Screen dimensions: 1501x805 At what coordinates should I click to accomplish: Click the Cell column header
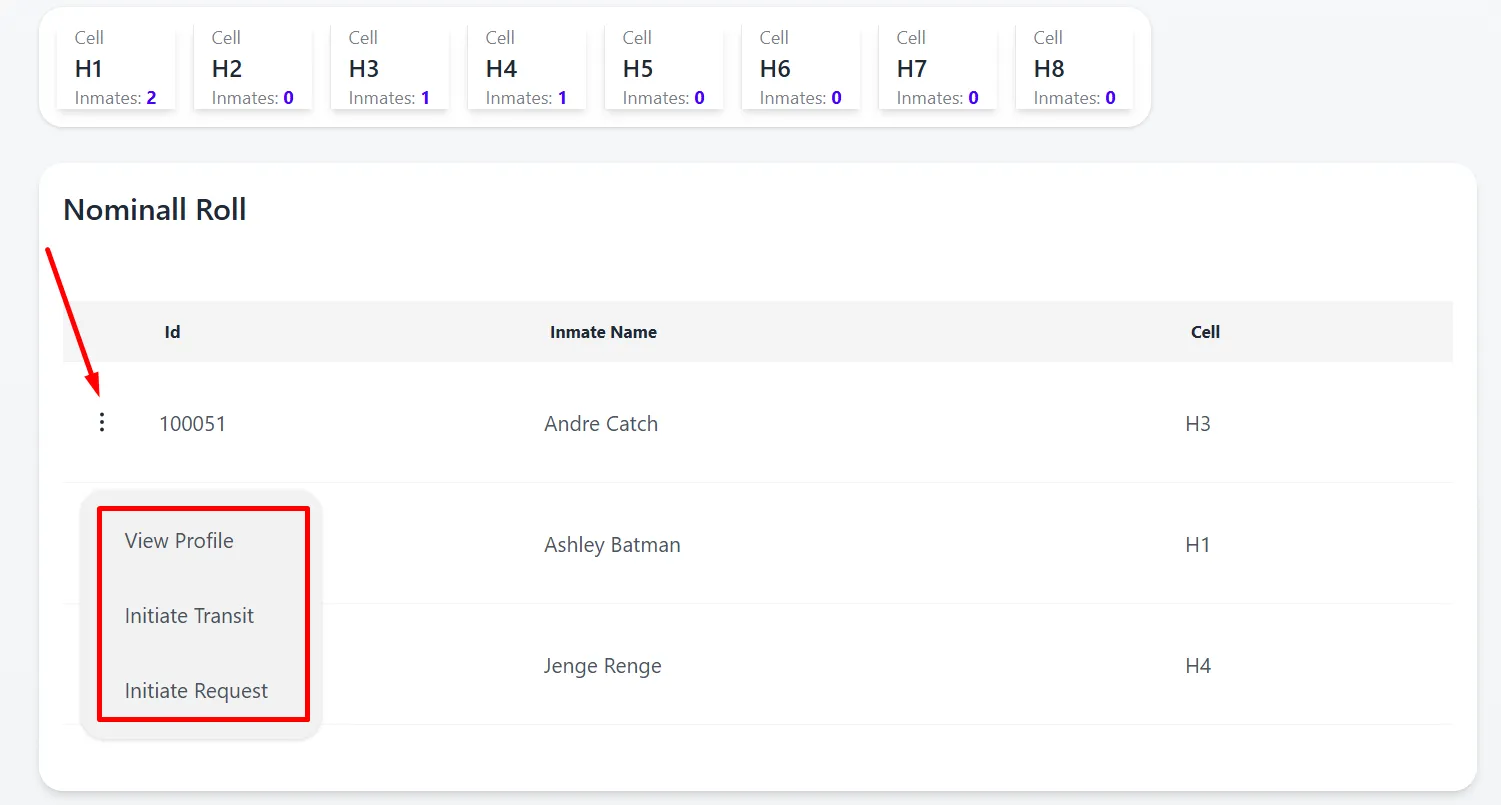click(x=1205, y=332)
